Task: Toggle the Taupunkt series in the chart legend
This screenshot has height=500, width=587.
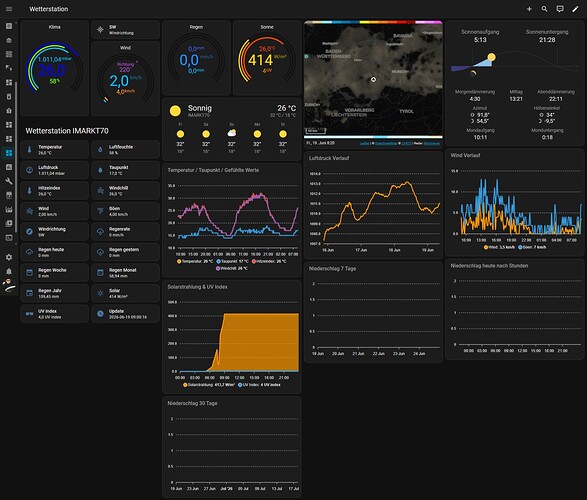Action: click(x=232, y=261)
